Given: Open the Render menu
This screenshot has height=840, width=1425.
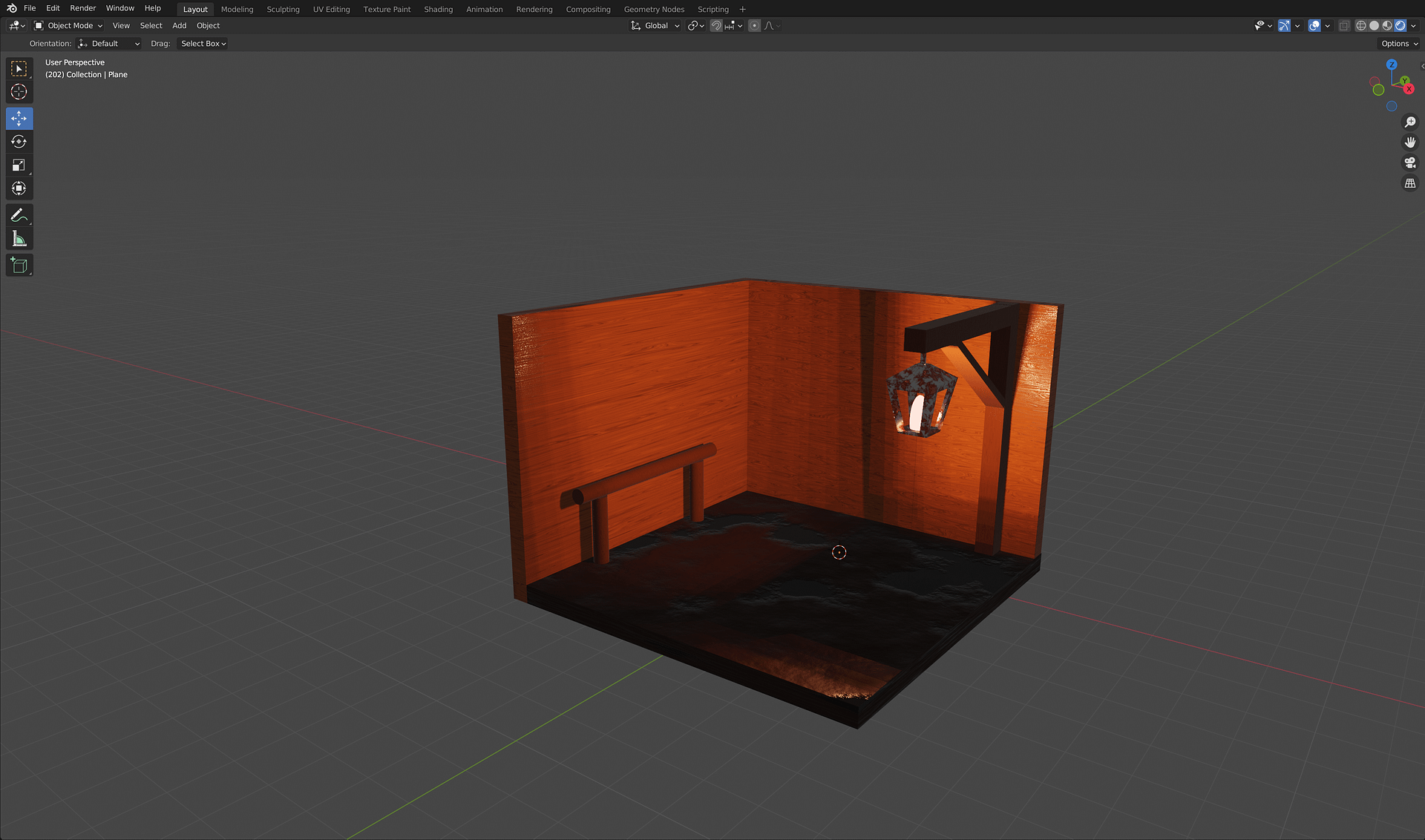Looking at the screenshot, I should tap(82, 8).
